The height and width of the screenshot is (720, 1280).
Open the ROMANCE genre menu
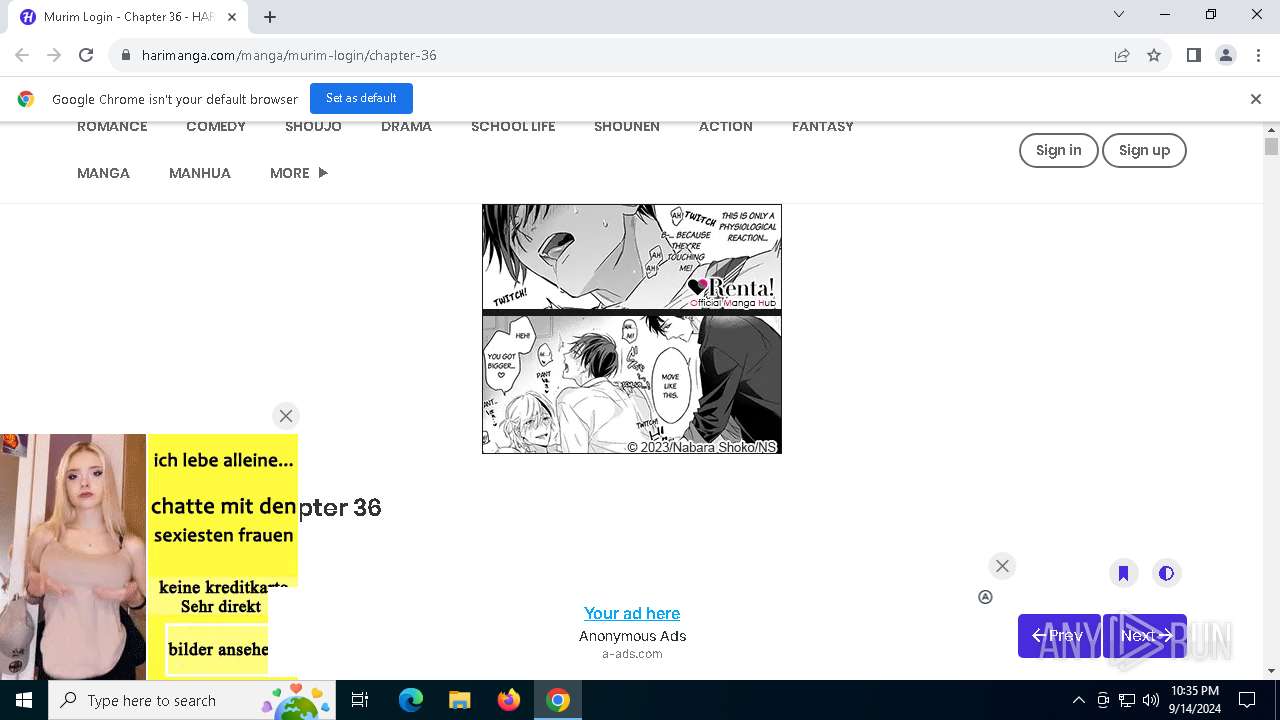(x=112, y=126)
